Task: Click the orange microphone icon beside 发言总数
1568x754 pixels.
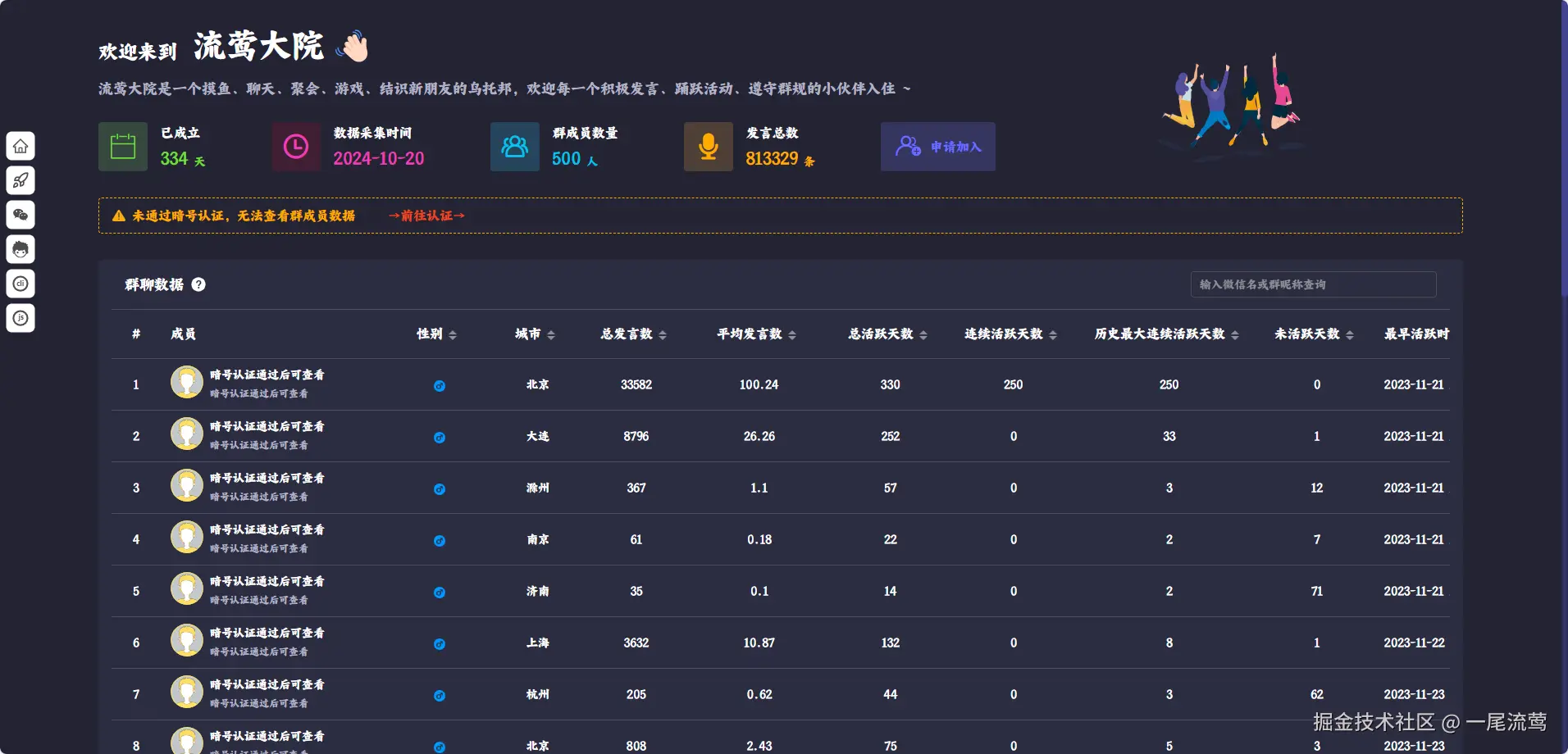Action: pos(709,147)
